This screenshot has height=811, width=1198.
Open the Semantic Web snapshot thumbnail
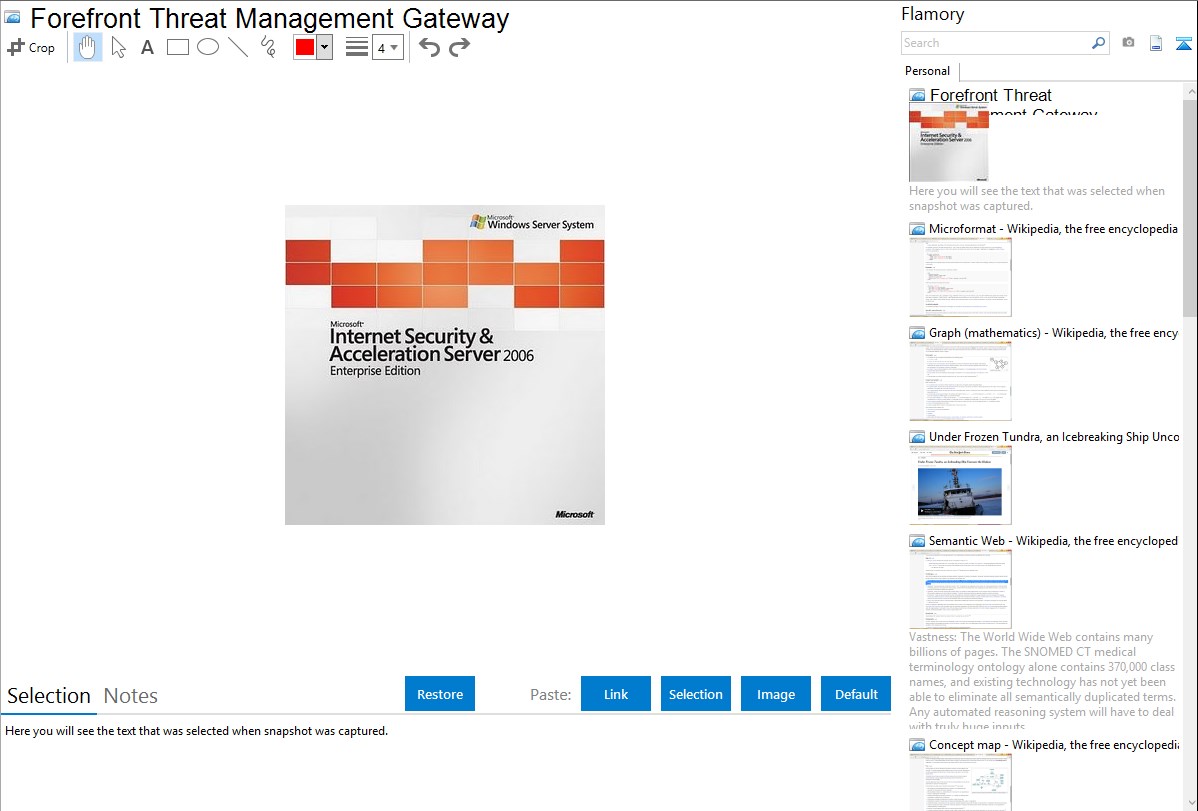tap(960, 589)
